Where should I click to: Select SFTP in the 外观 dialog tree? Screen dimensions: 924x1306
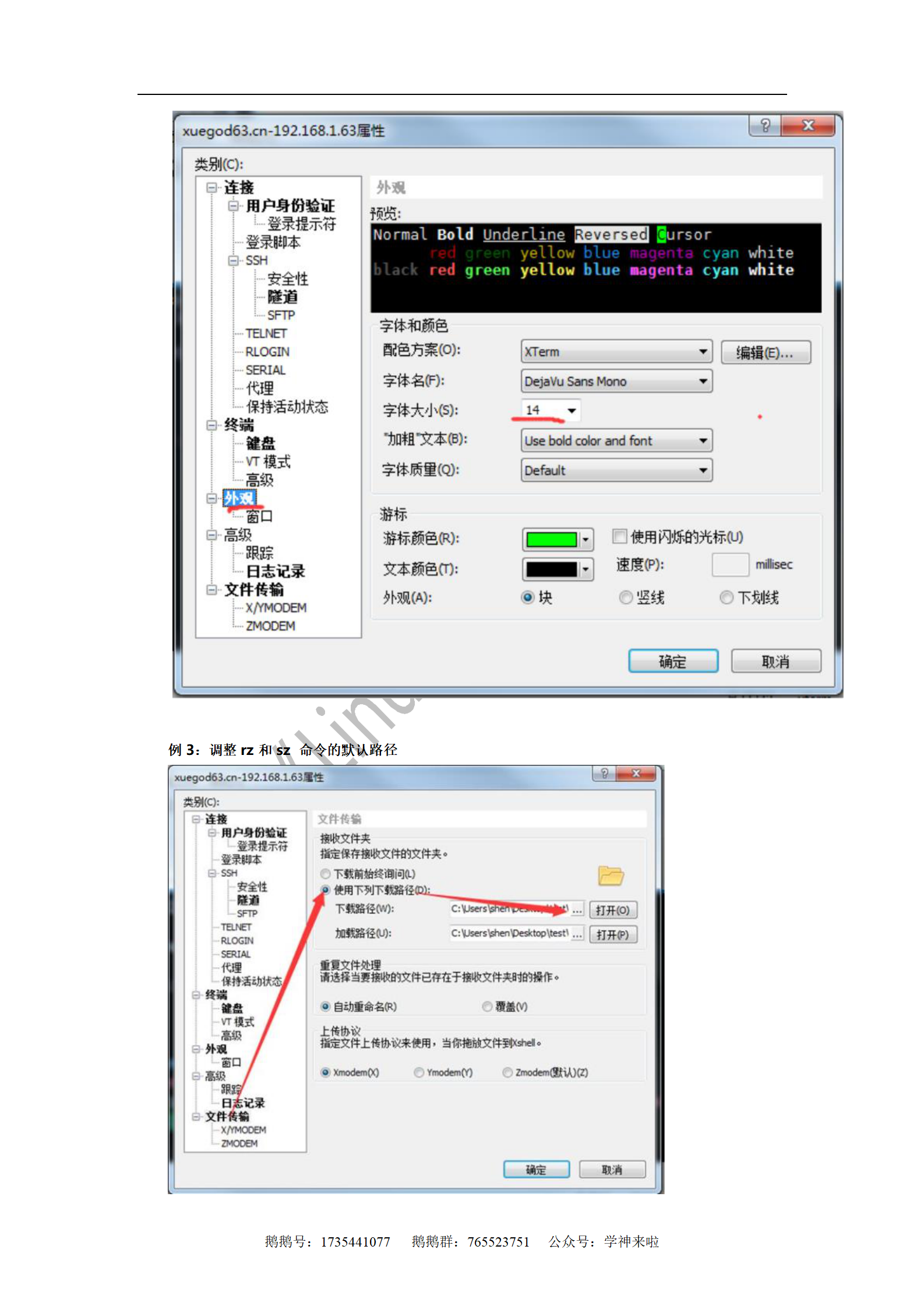click(x=281, y=315)
